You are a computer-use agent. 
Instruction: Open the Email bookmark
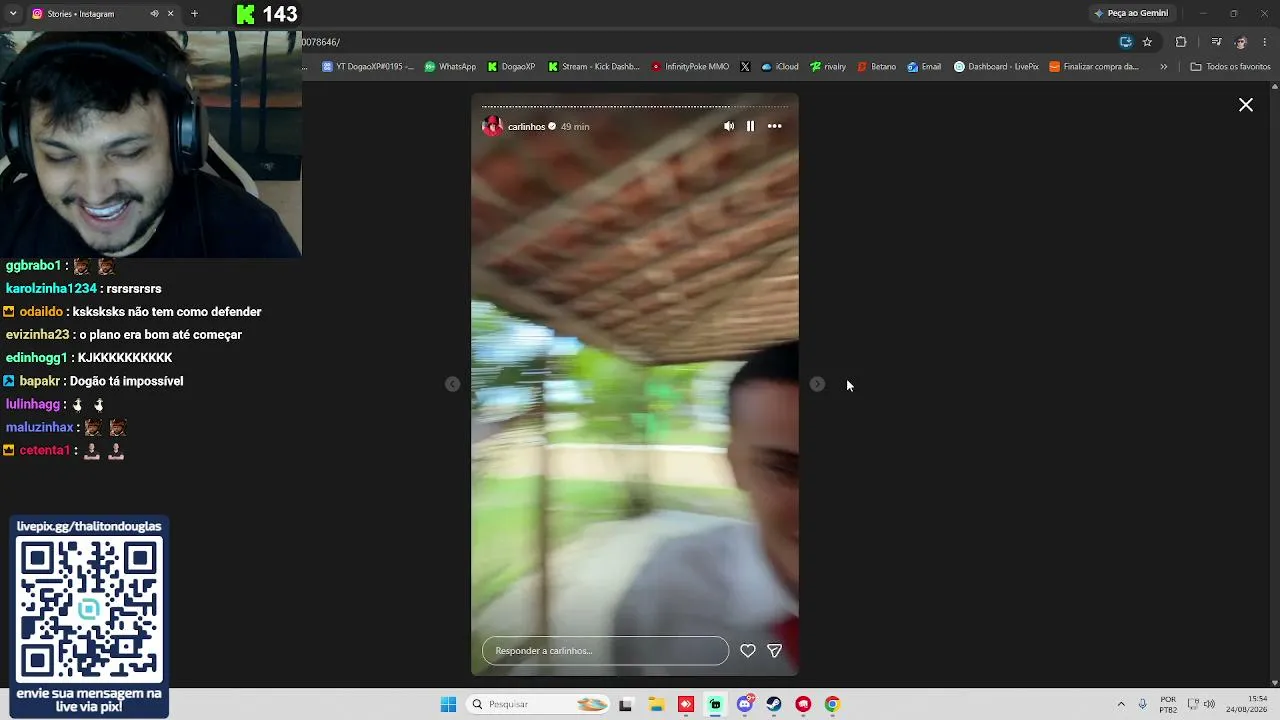click(924, 67)
